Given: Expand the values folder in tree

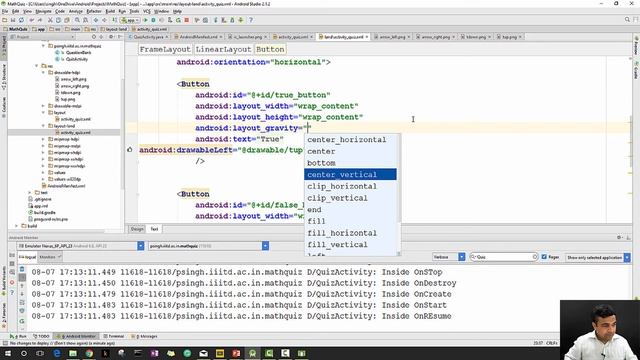Looking at the screenshot, I should (43, 172).
